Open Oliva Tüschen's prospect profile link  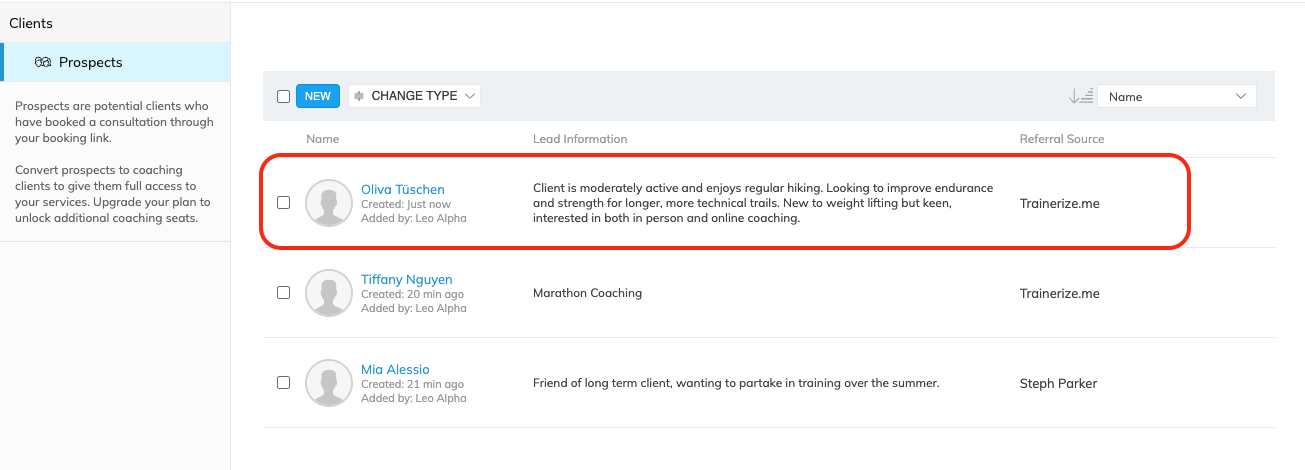coord(402,189)
